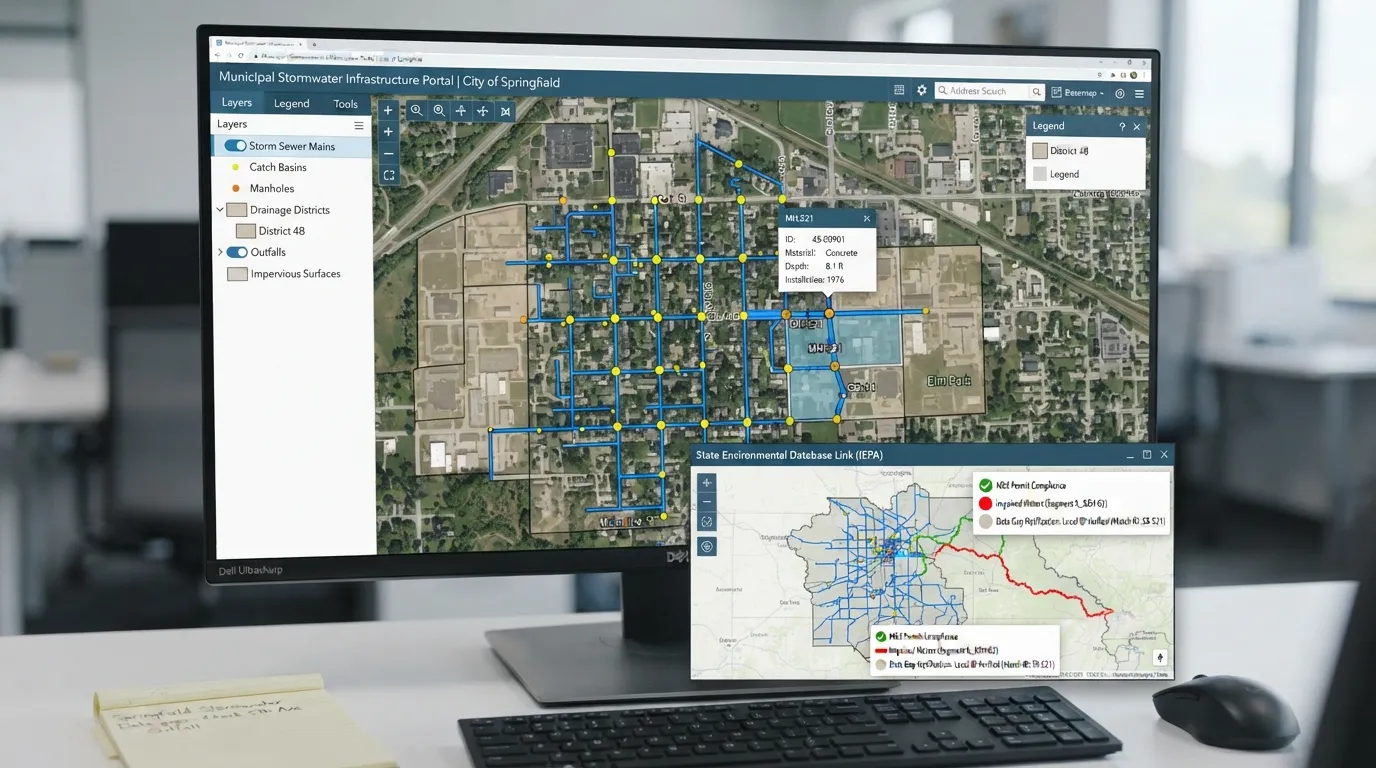Collapse the Drainage Districts group chevron
The height and width of the screenshot is (768, 1376).
pos(220,210)
